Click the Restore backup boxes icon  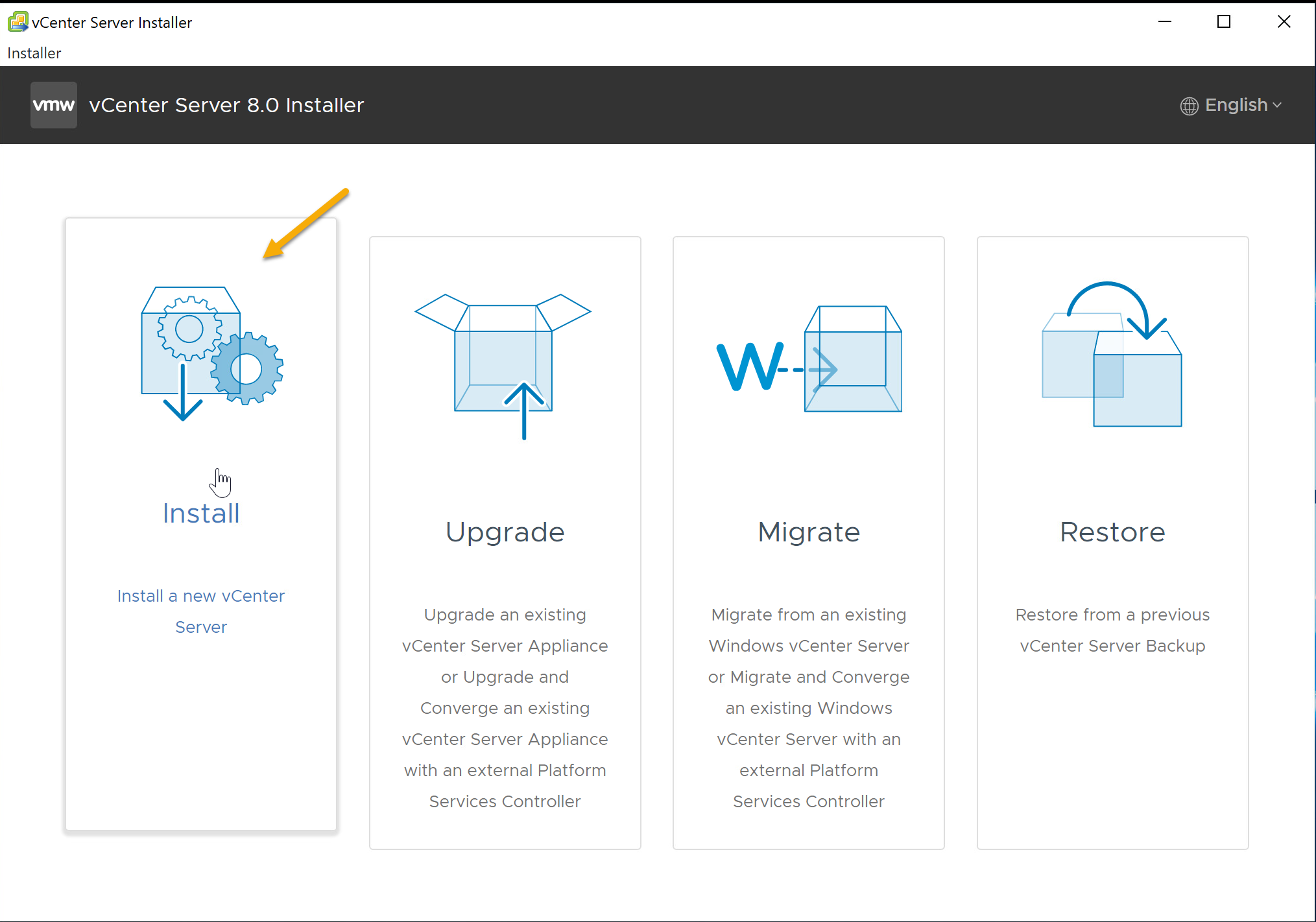click(x=1112, y=355)
